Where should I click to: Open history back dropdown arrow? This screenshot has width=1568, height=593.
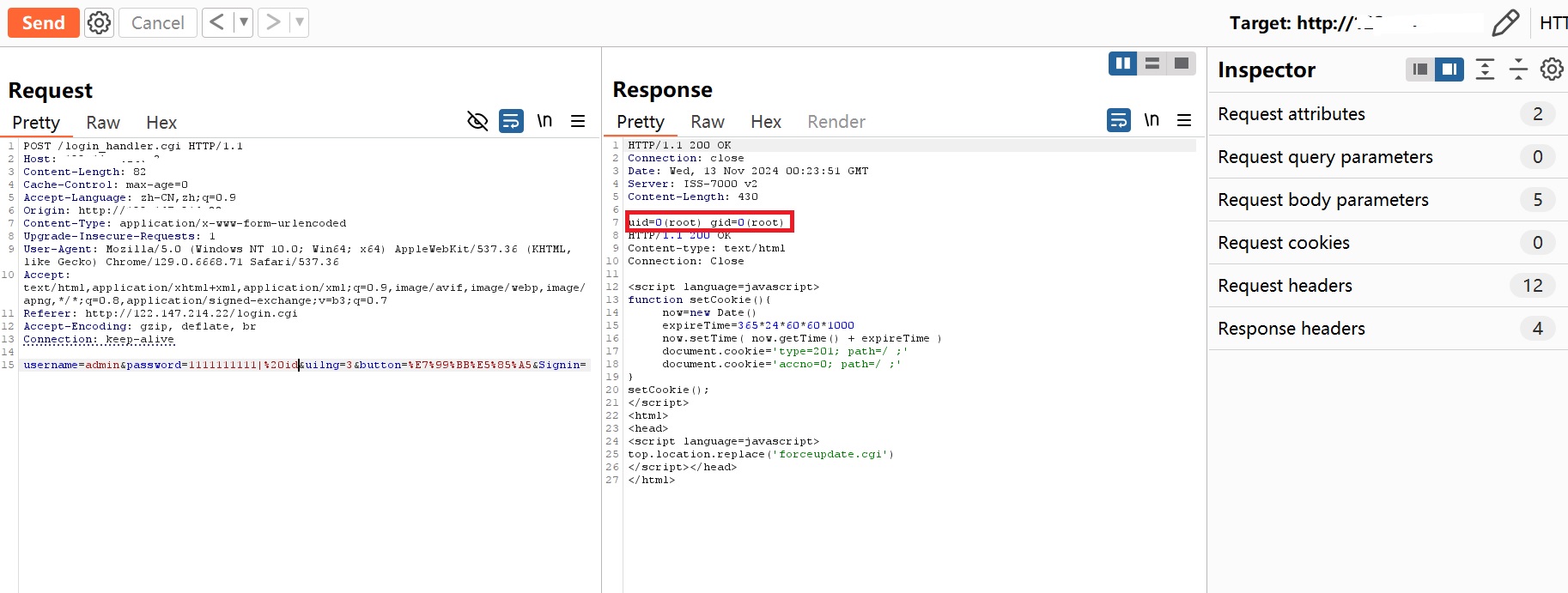click(x=244, y=22)
